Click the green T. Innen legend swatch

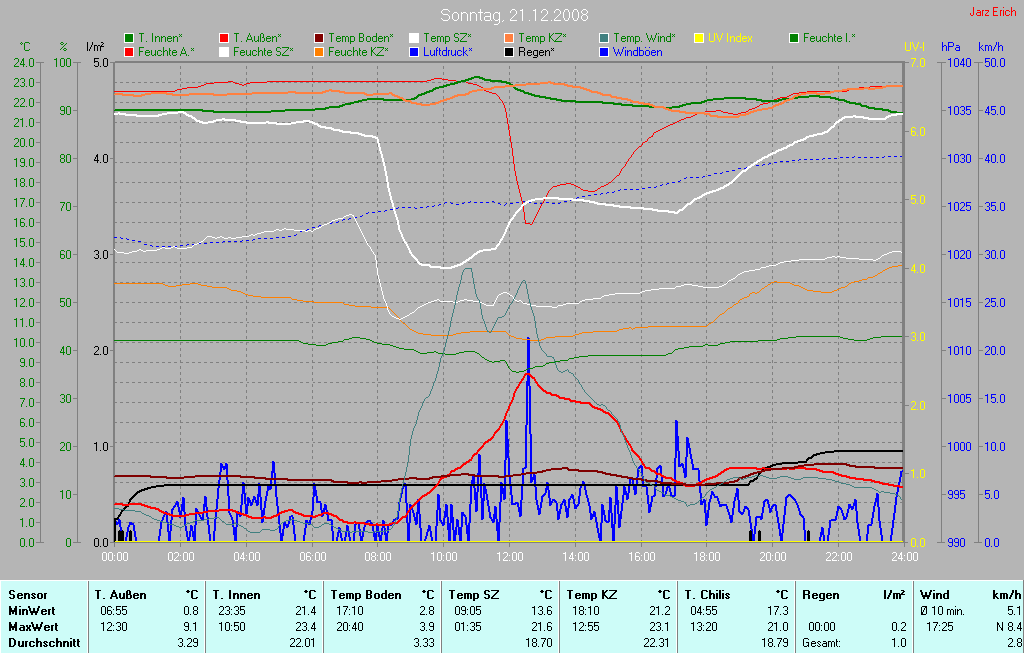pyautogui.click(x=129, y=38)
